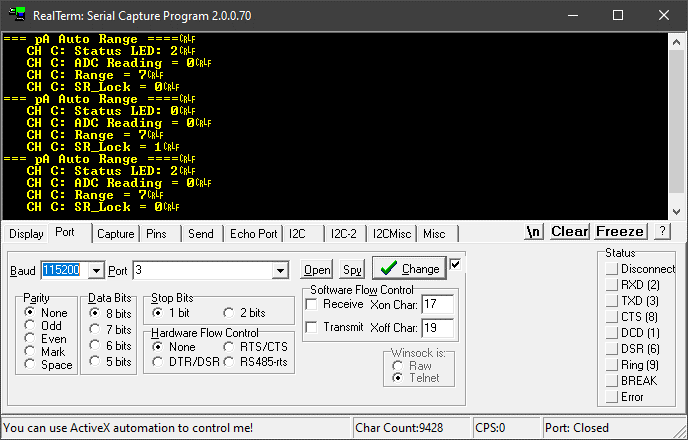Screen dimensions: 688x440
Task: Click the Open port button
Action: (317, 269)
